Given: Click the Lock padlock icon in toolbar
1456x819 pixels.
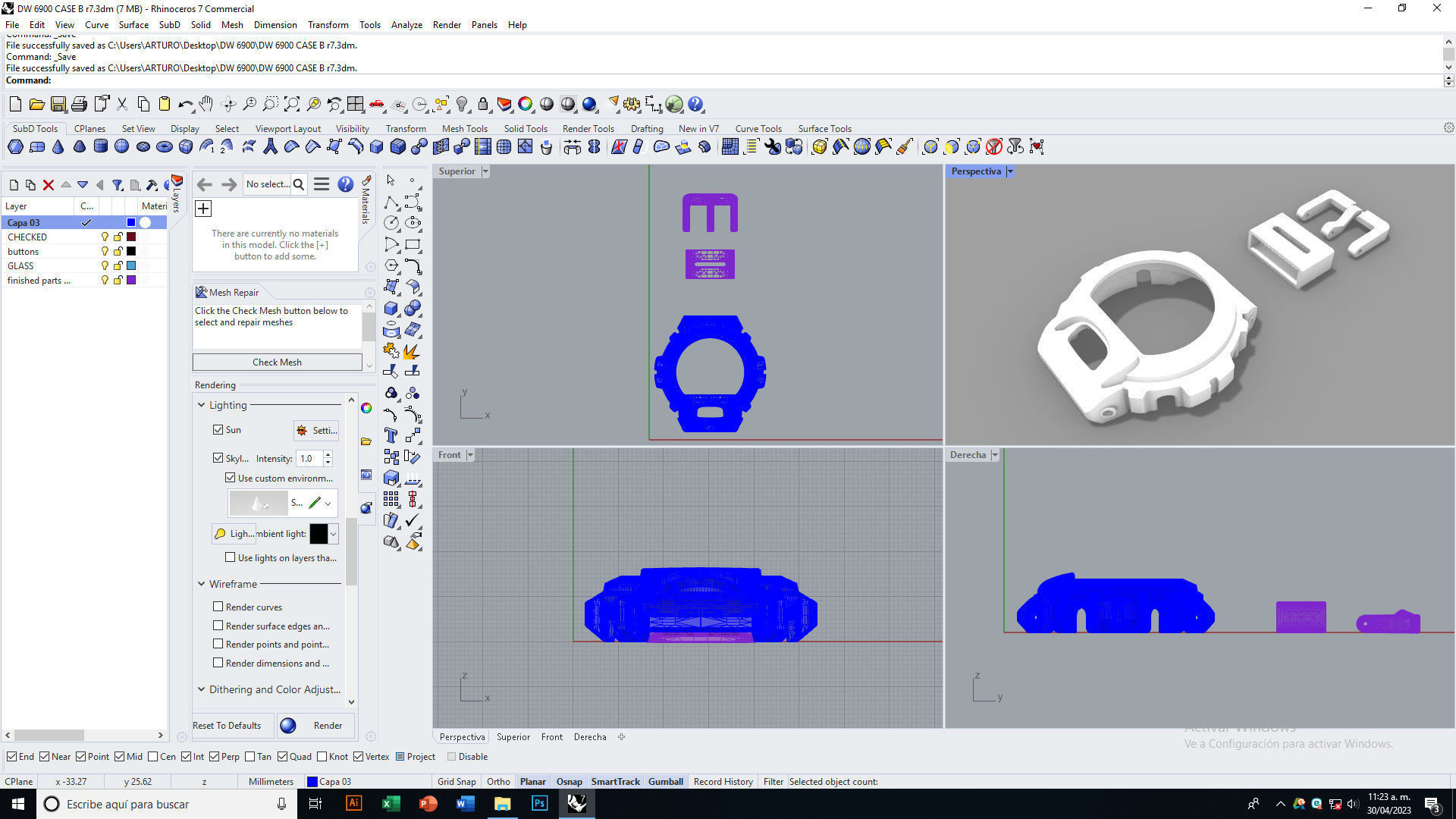Looking at the screenshot, I should 483,105.
